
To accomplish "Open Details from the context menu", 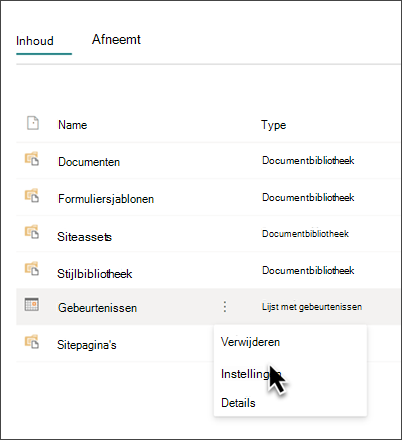I will coord(238,403).
